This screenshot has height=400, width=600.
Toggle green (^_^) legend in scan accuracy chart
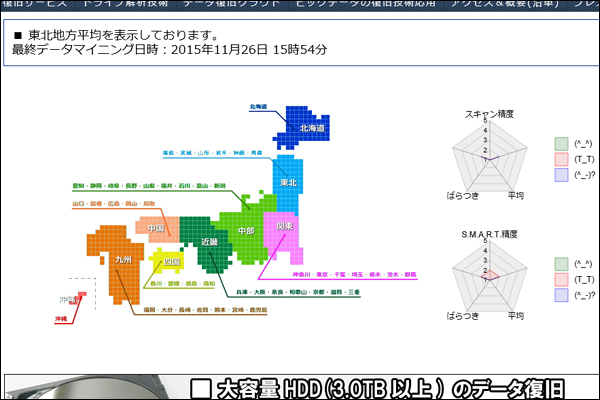click(x=561, y=143)
